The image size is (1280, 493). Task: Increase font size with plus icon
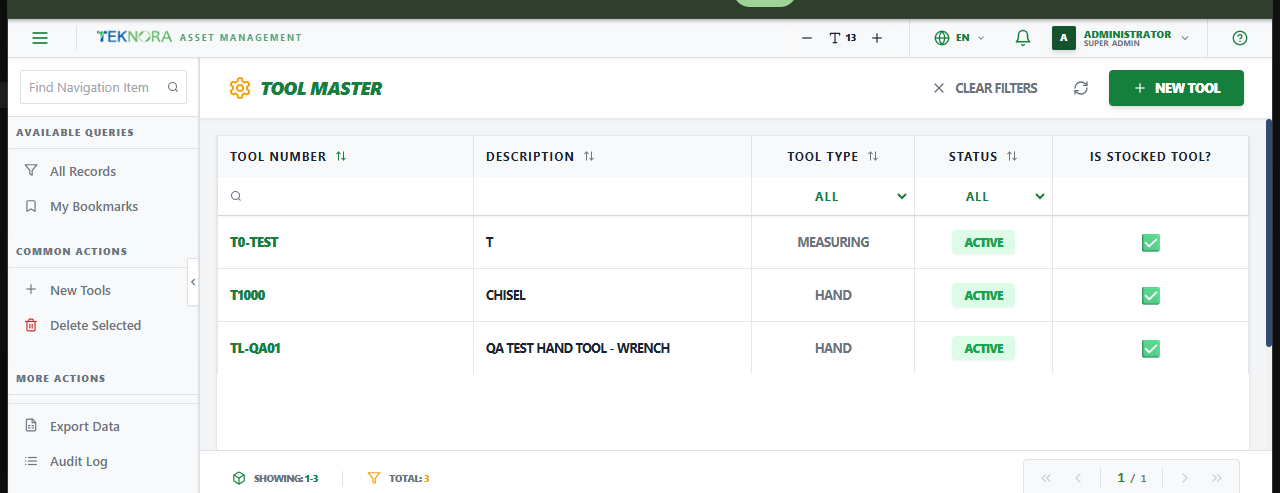tap(877, 38)
